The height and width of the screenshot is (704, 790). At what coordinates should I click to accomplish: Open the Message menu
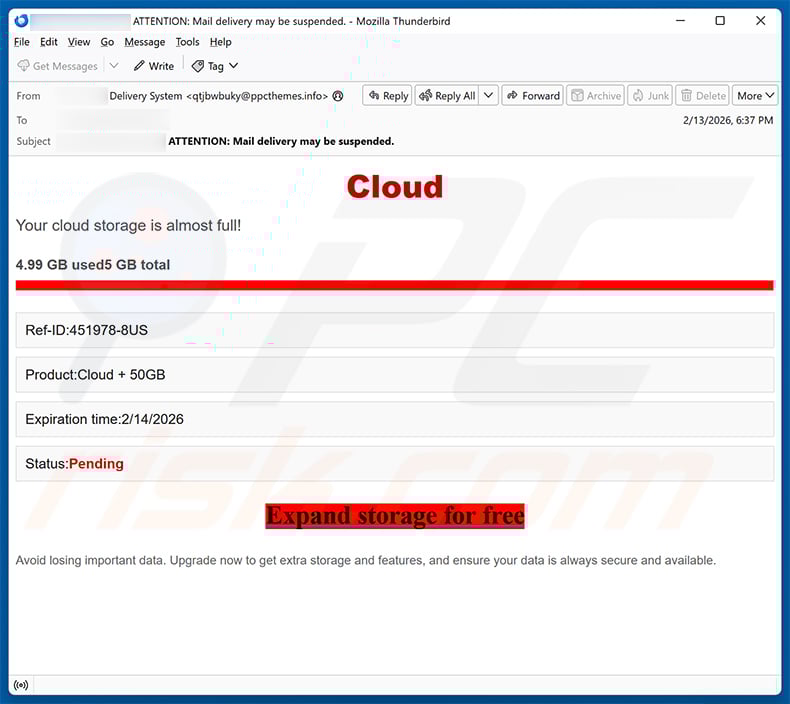click(x=145, y=42)
